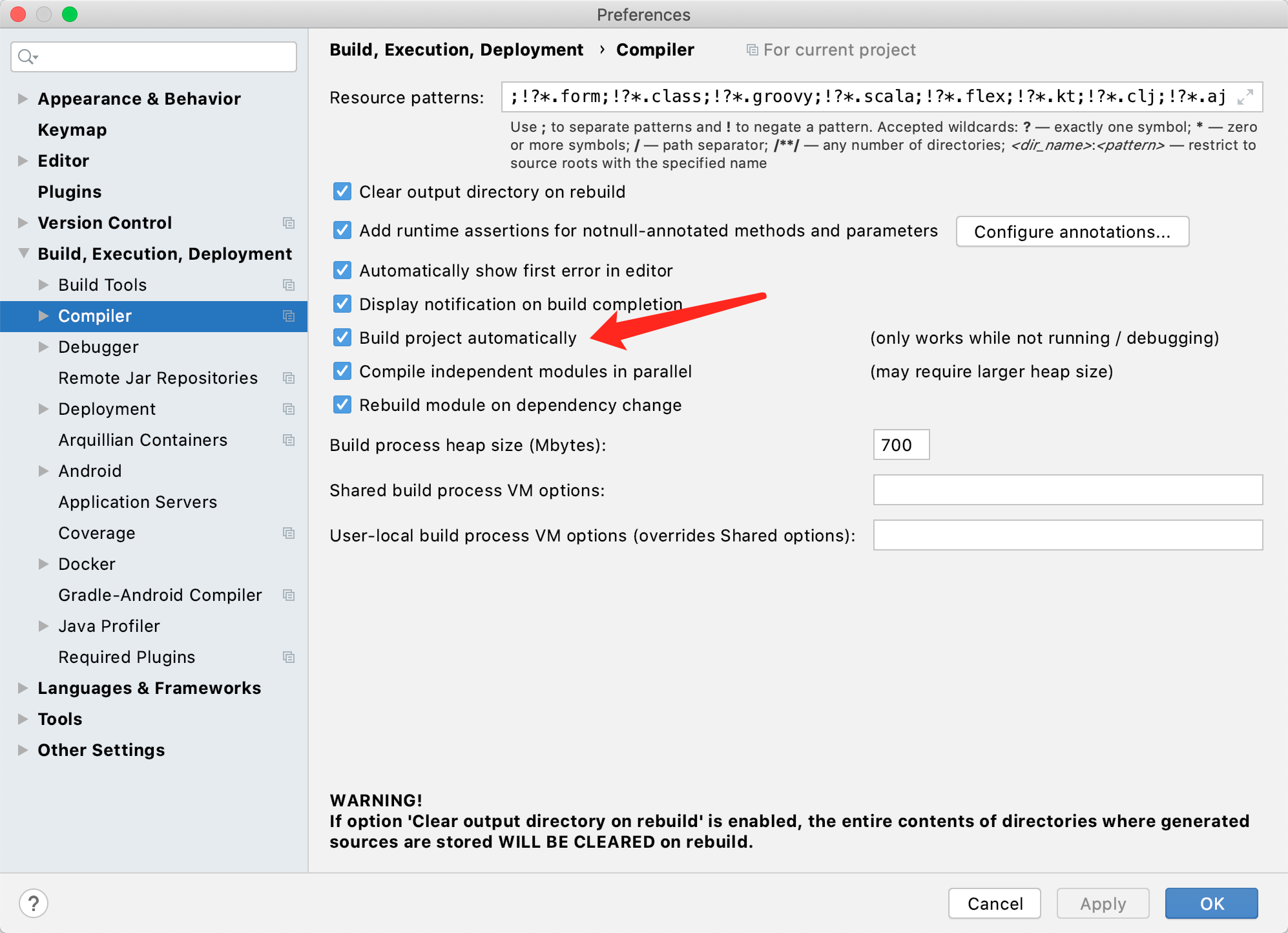Screen dimensions: 1288x933
Task: Select Application Servers in sidebar
Action: pos(138,502)
